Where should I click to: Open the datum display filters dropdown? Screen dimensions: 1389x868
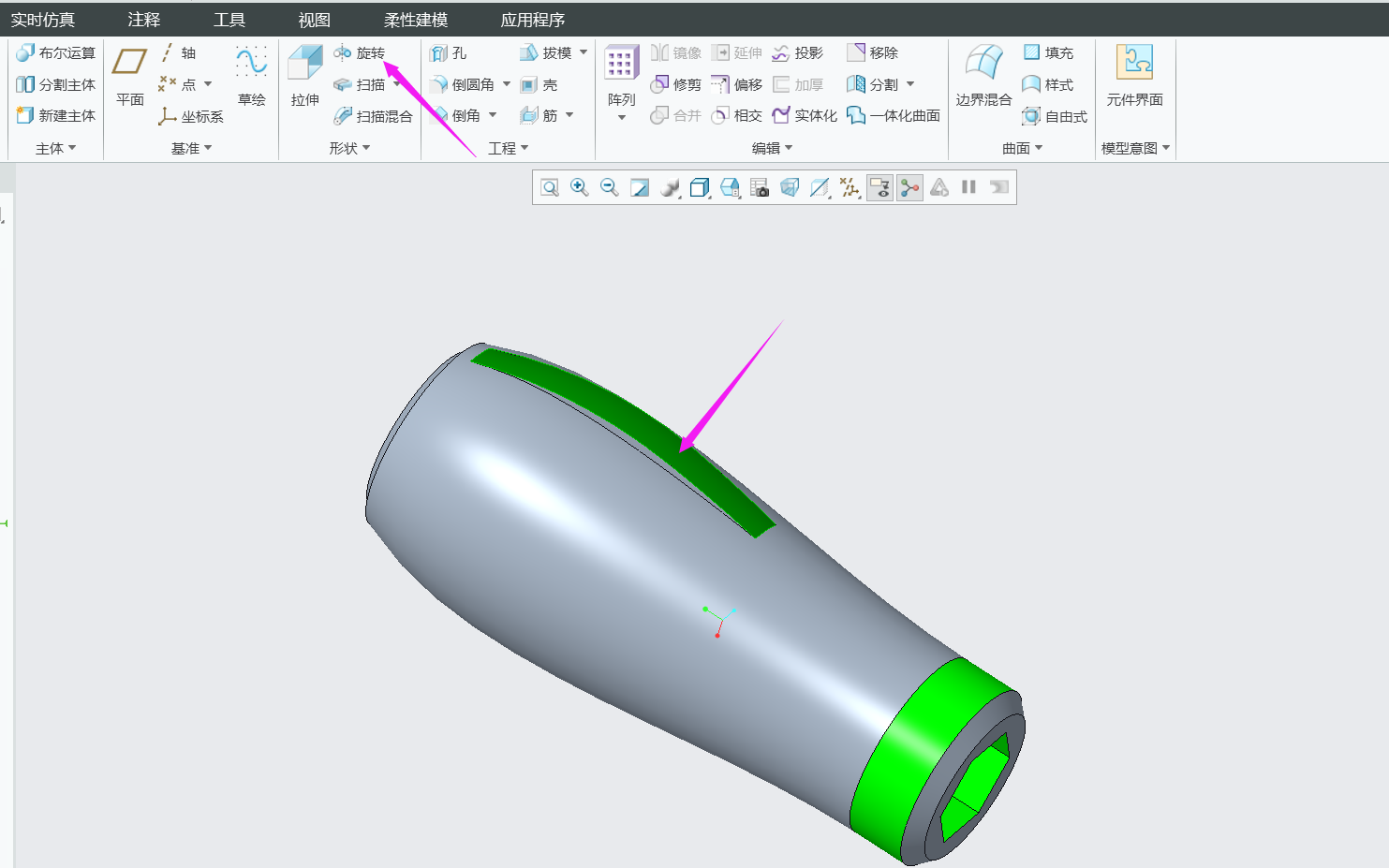tap(850, 187)
